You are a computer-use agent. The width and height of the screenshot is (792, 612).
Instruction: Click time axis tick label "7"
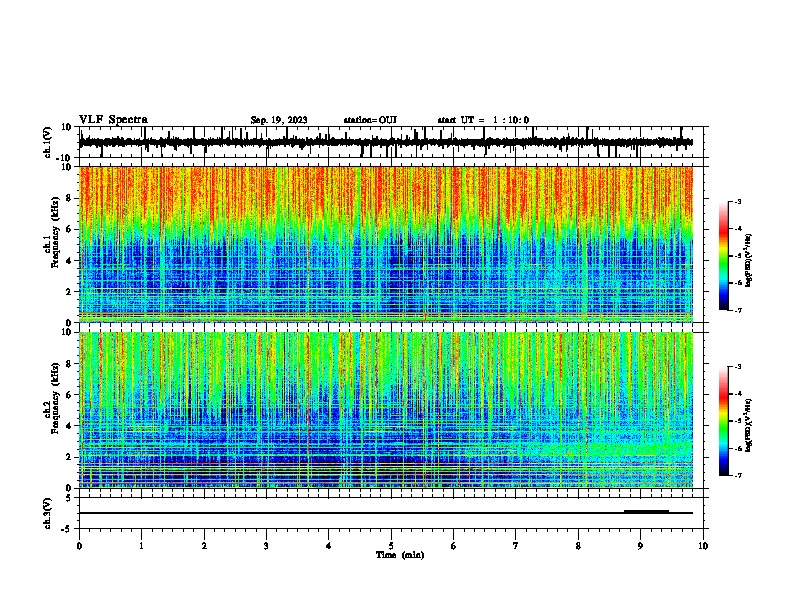pyautogui.click(x=516, y=546)
